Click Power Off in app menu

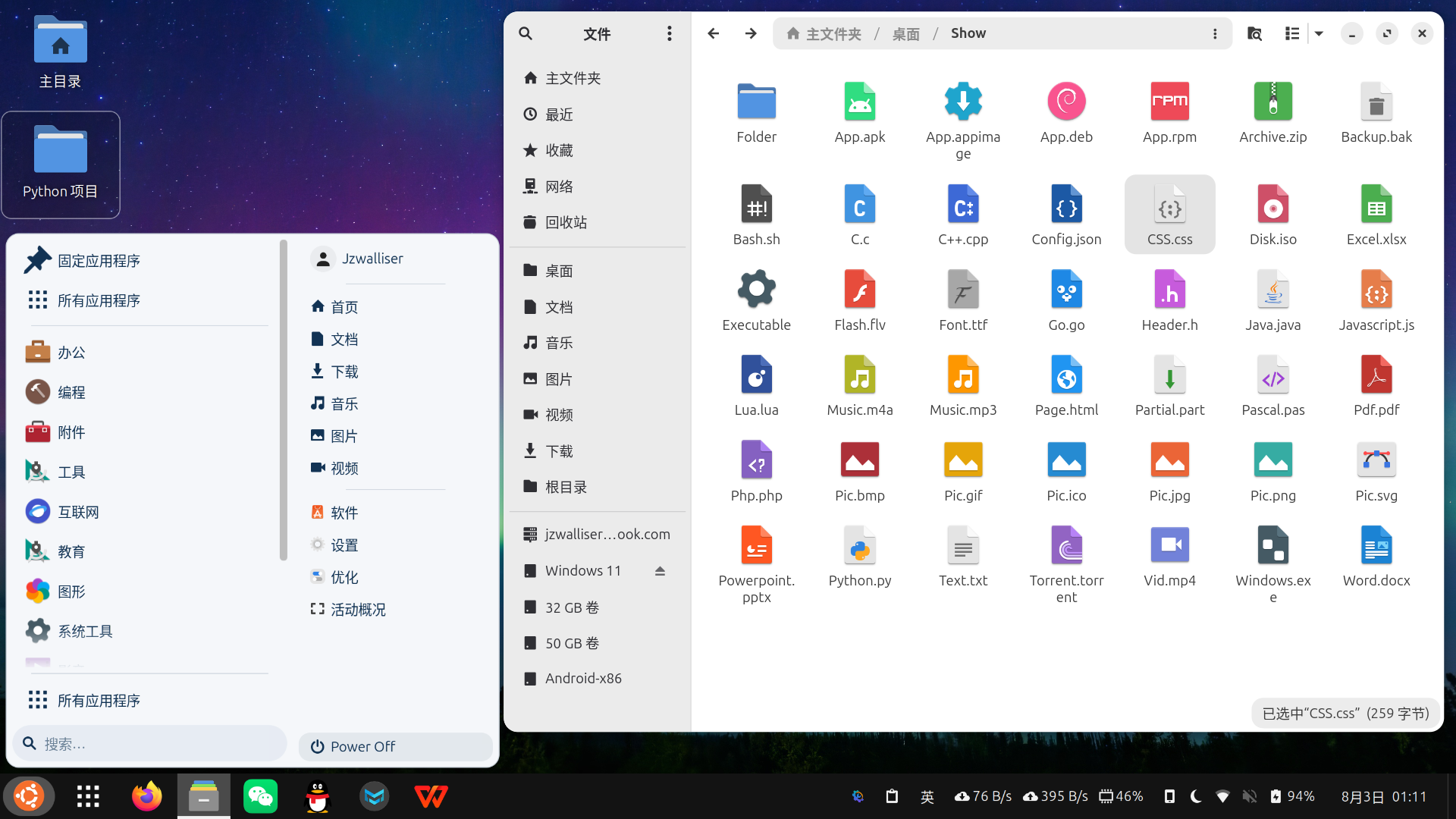395,746
